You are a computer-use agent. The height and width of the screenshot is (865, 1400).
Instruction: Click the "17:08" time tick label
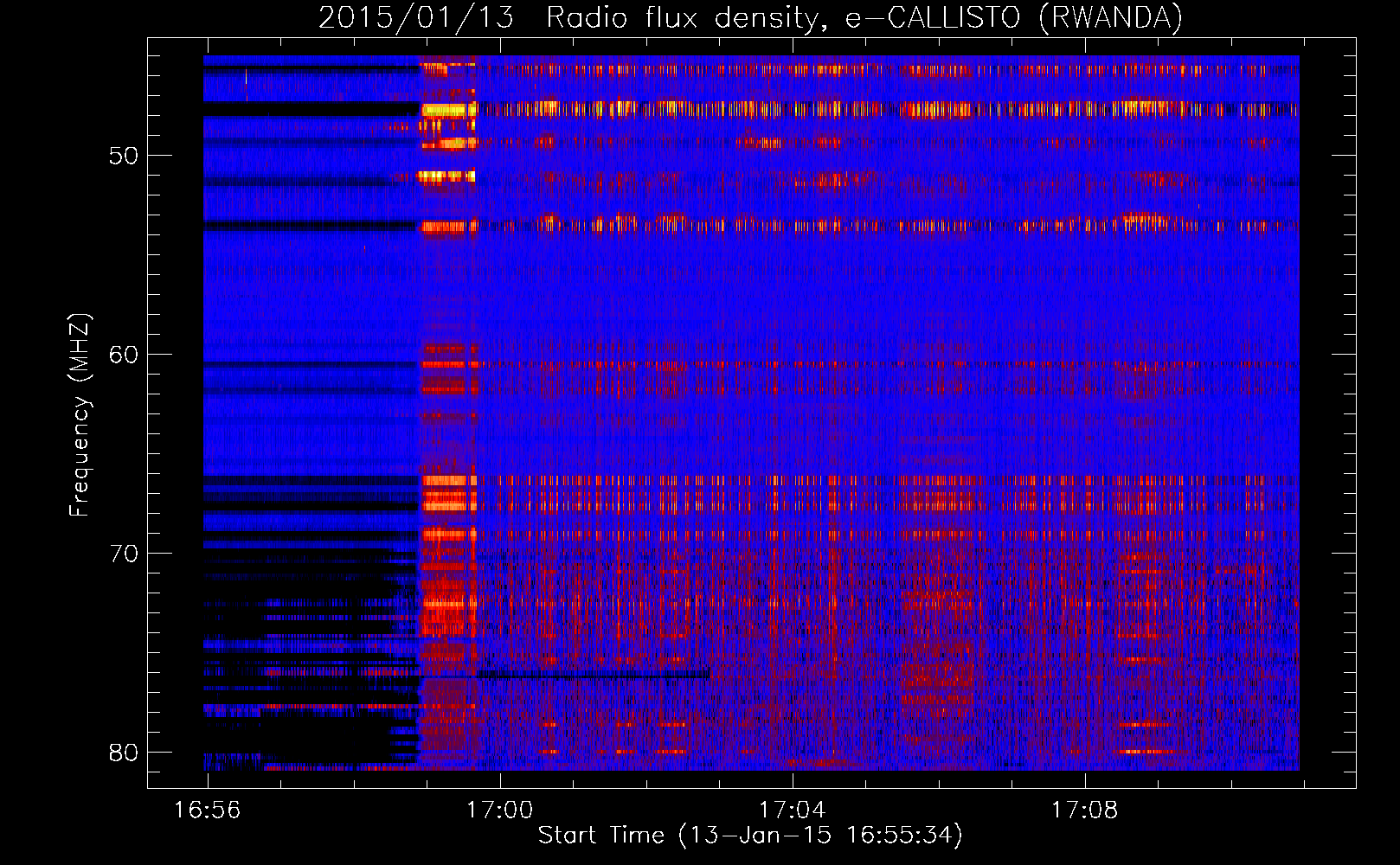(1085, 810)
